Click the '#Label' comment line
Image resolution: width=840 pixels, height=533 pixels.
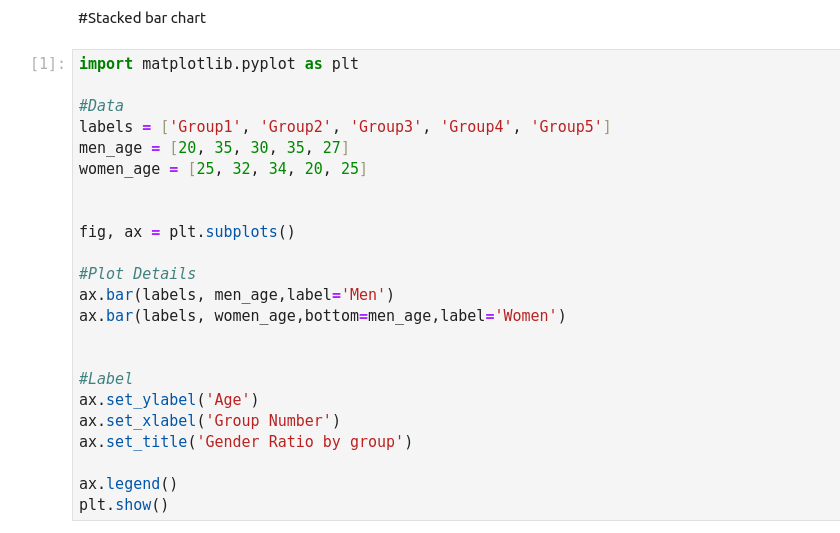pos(105,379)
